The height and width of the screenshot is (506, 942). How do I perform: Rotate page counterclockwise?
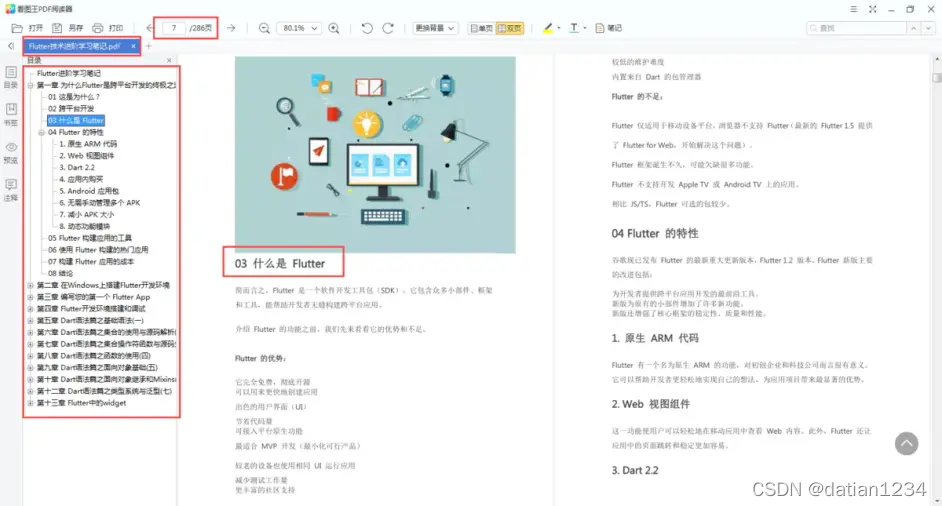(x=366, y=28)
